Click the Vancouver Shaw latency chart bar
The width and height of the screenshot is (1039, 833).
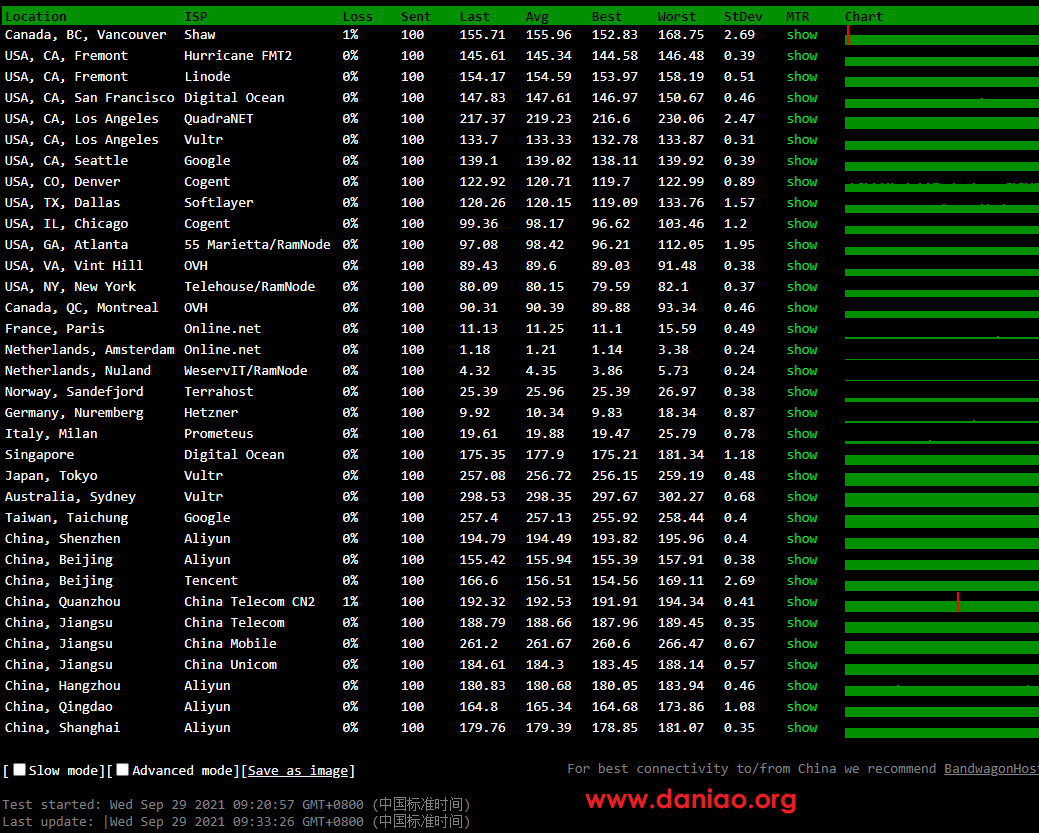pyautogui.click(x=942, y=39)
